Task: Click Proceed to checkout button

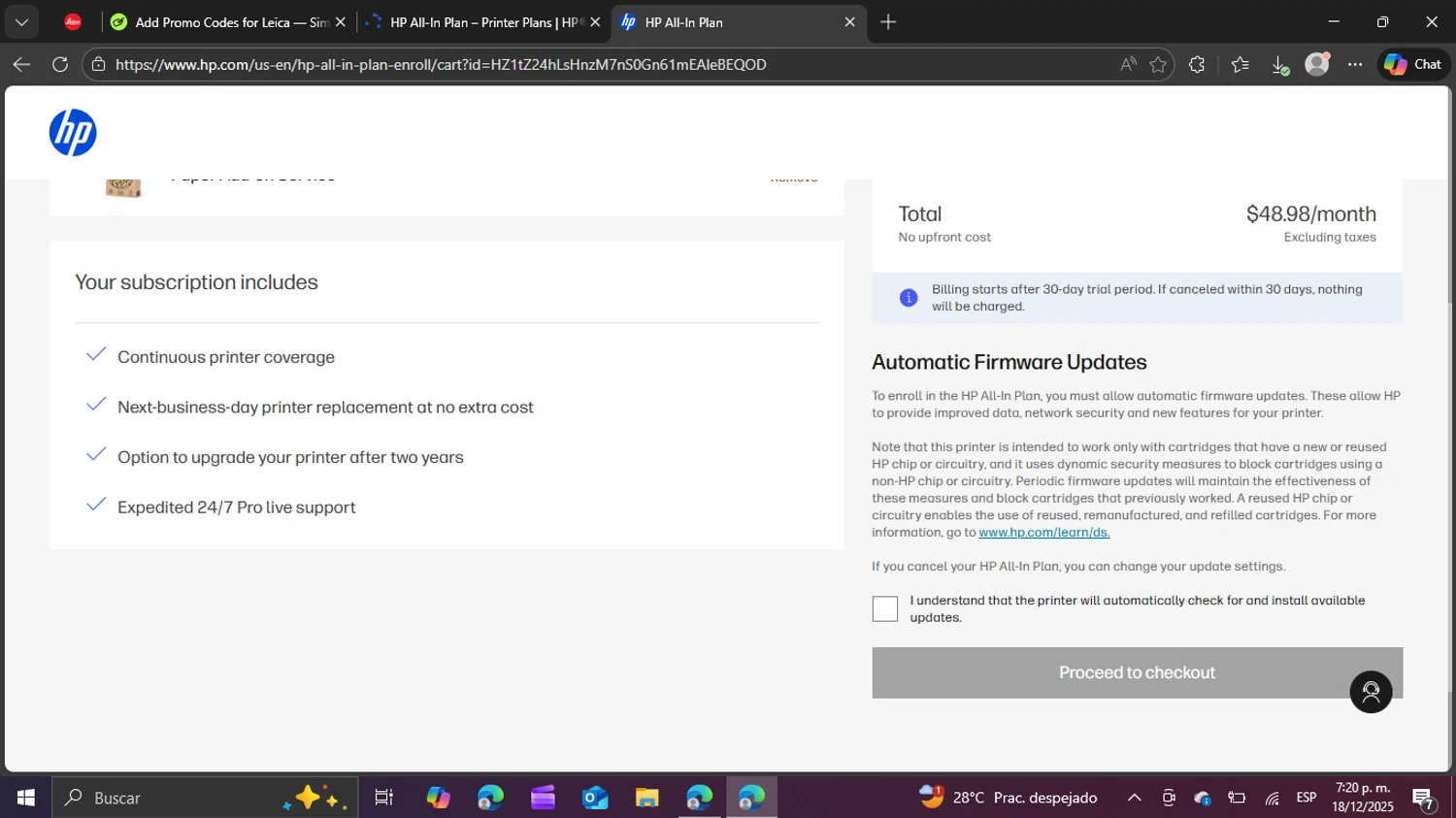Action: pos(1137,672)
